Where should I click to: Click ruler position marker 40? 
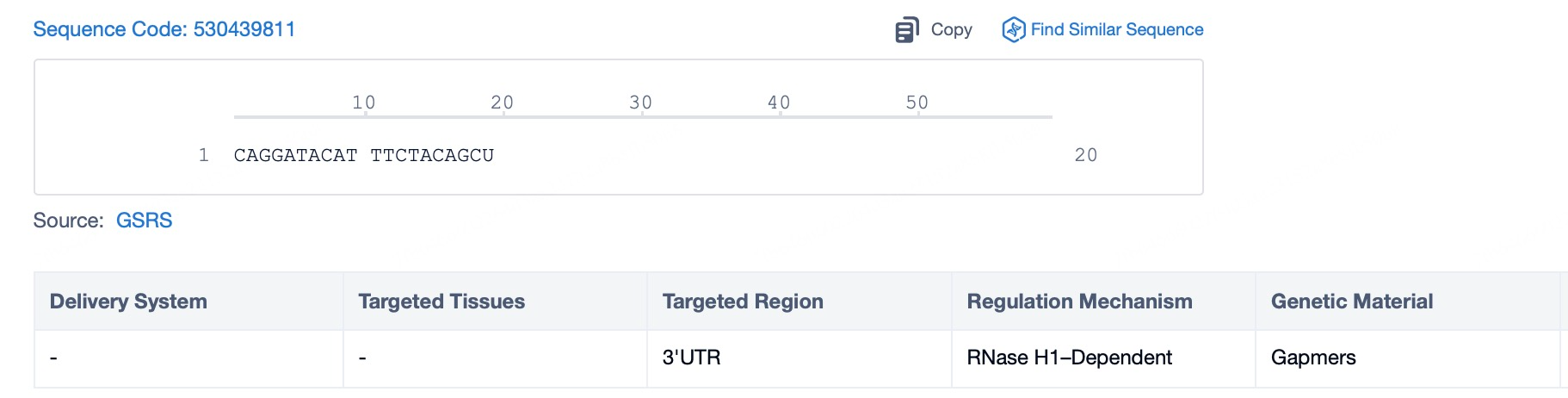click(779, 103)
